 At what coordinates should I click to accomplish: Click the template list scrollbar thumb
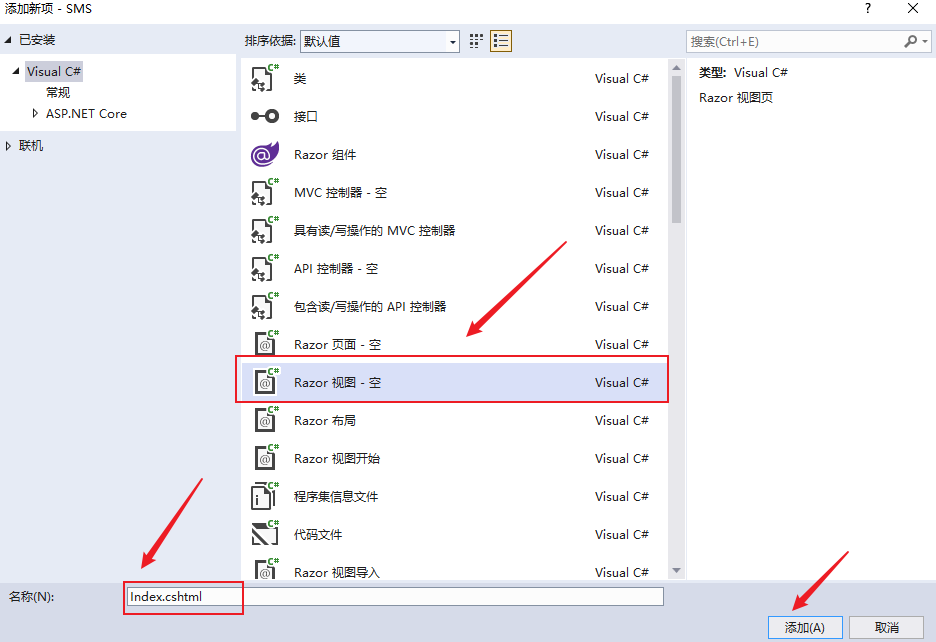tap(676, 149)
